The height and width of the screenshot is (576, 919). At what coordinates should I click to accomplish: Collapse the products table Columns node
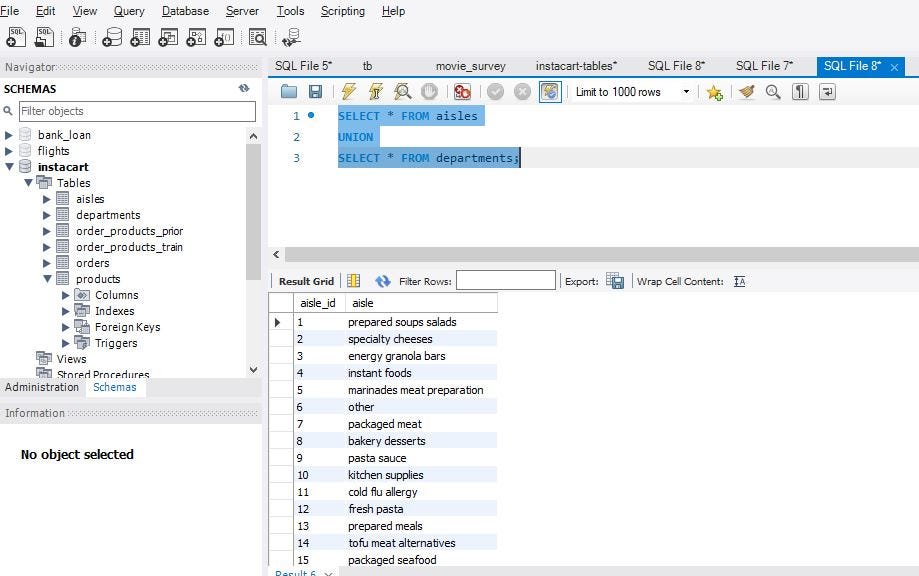(68, 295)
